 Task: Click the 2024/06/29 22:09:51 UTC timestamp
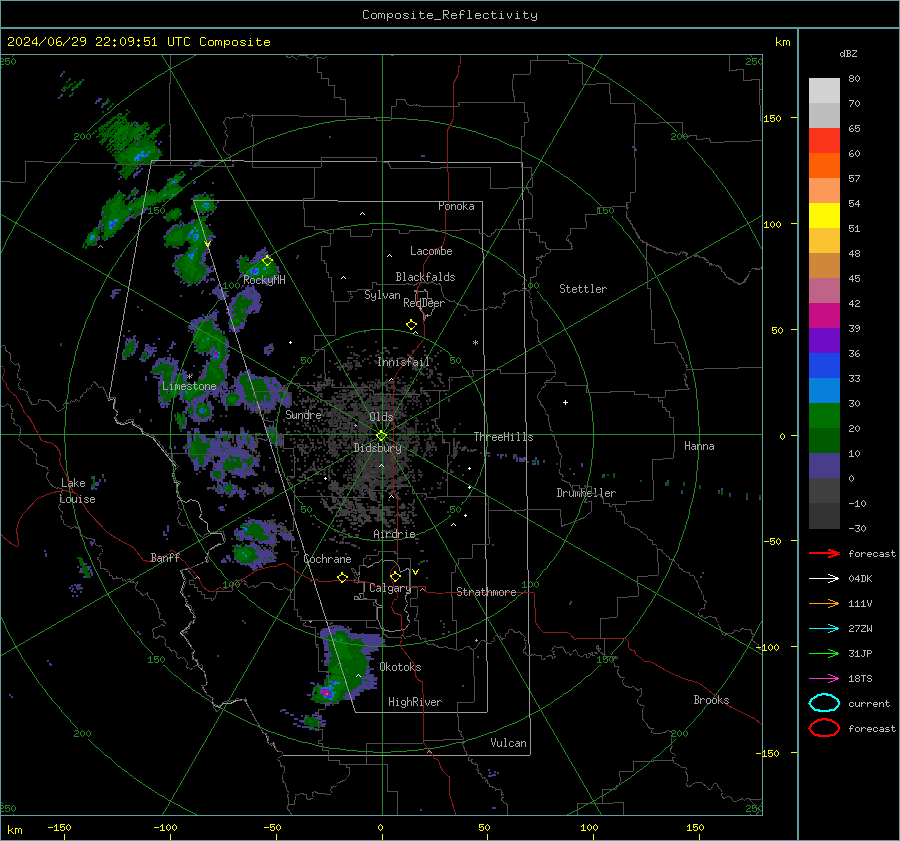point(99,42)
